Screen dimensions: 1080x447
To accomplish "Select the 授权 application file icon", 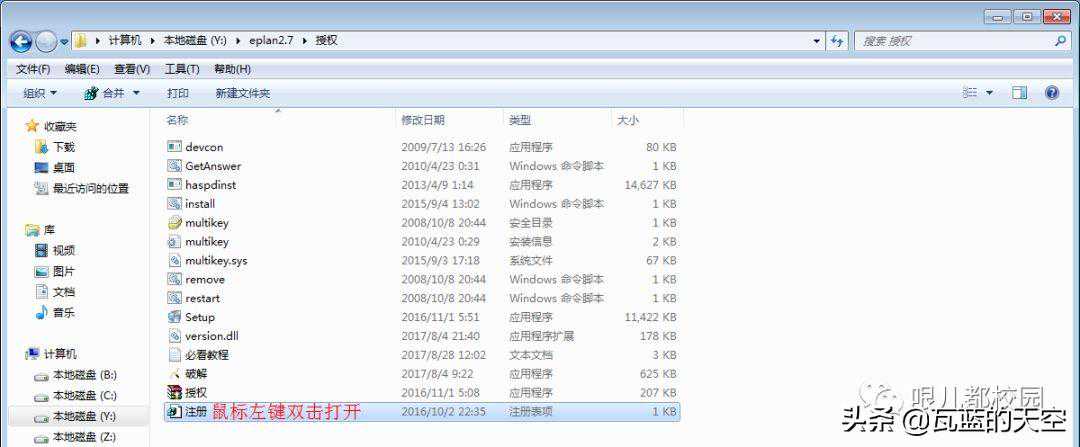I will tap(175, 393).
